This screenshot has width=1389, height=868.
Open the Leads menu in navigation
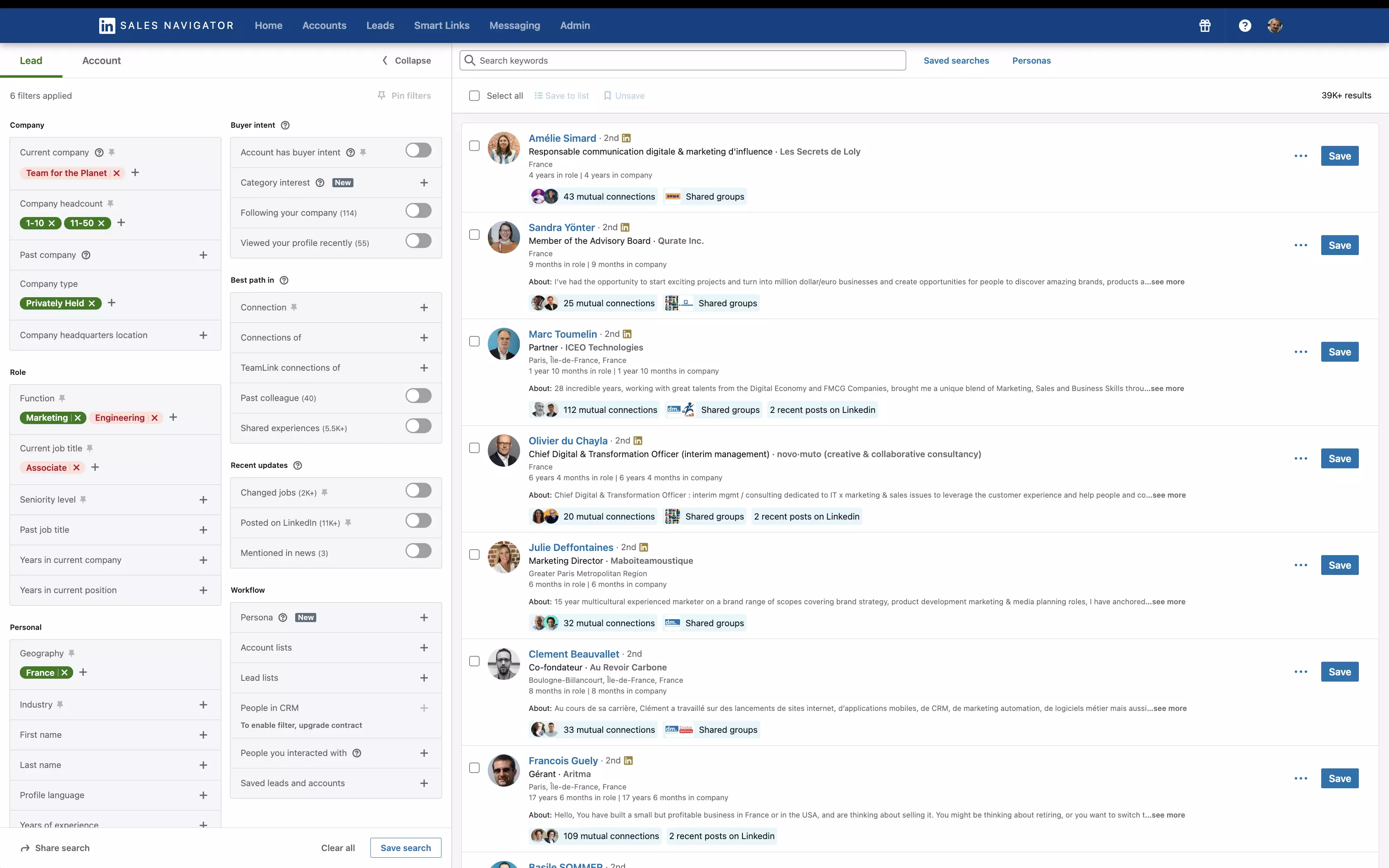[x=380, y=25]
